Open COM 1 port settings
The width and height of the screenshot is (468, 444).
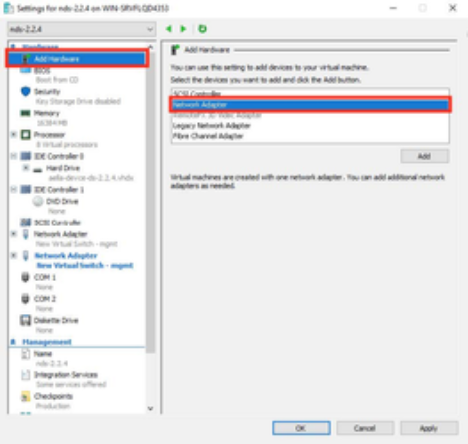click(x=45, y=277)
